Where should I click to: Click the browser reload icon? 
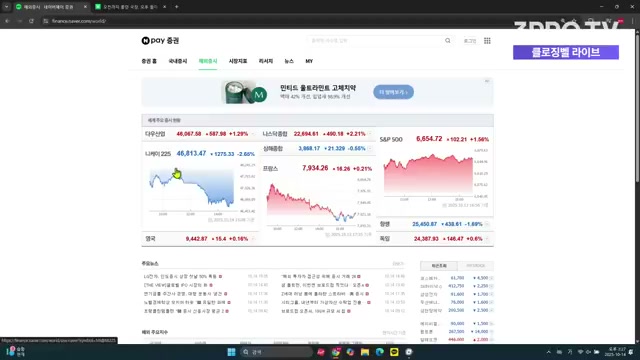point(31,21)
